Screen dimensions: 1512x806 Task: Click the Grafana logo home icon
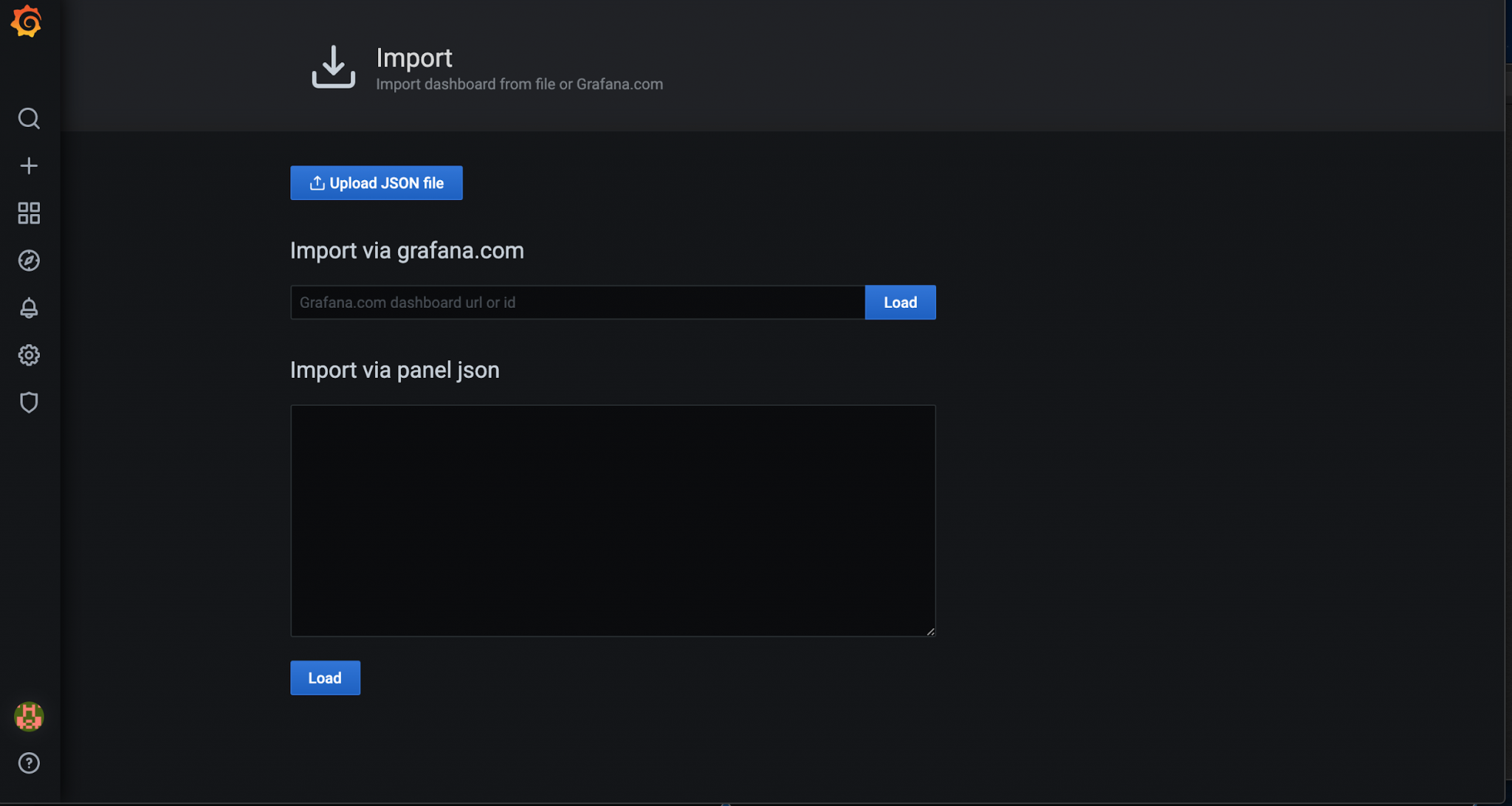(x=27, y=21)
